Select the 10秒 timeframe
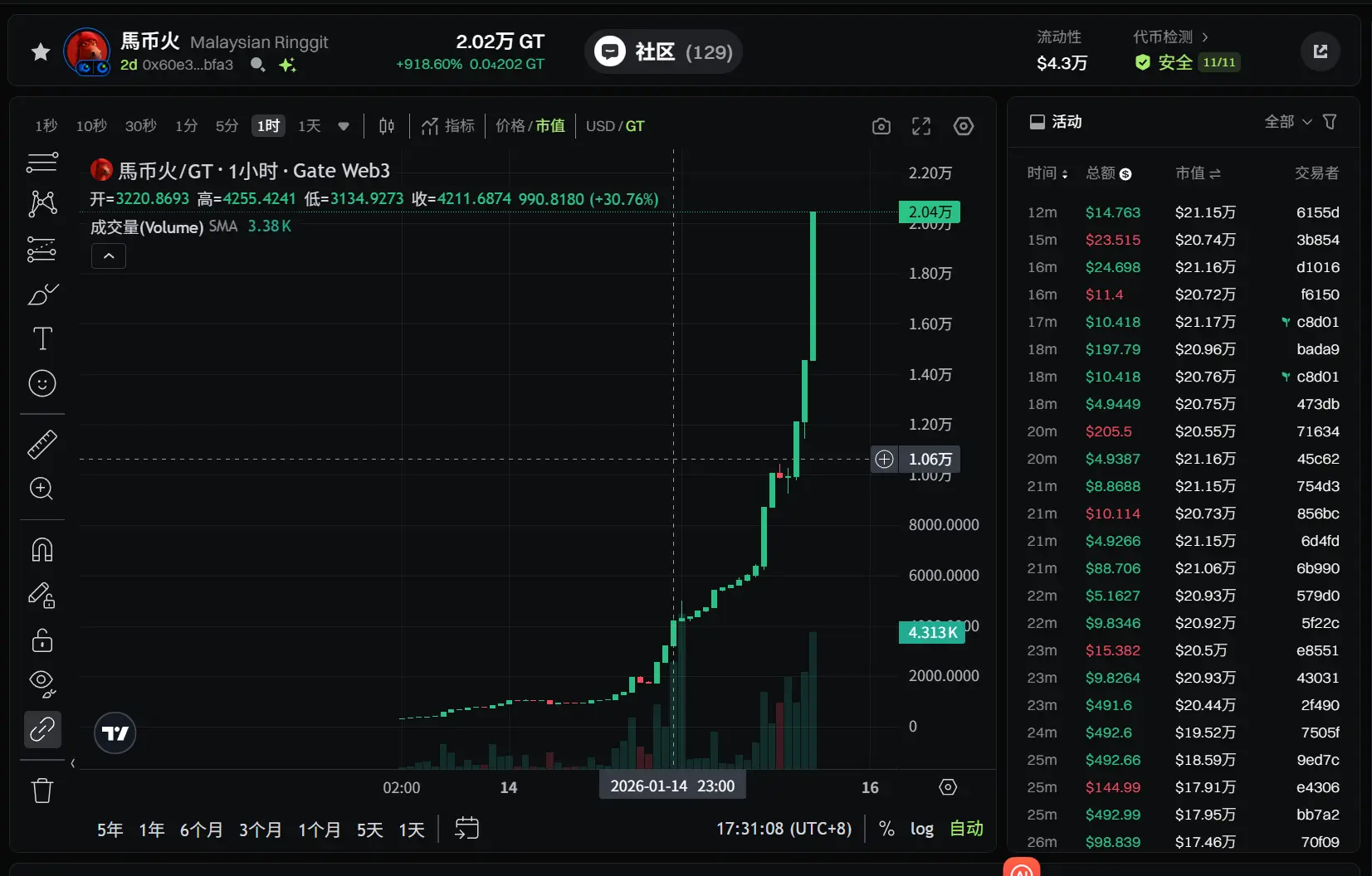Screen dimensions: 1372x876 pos(91,126)
